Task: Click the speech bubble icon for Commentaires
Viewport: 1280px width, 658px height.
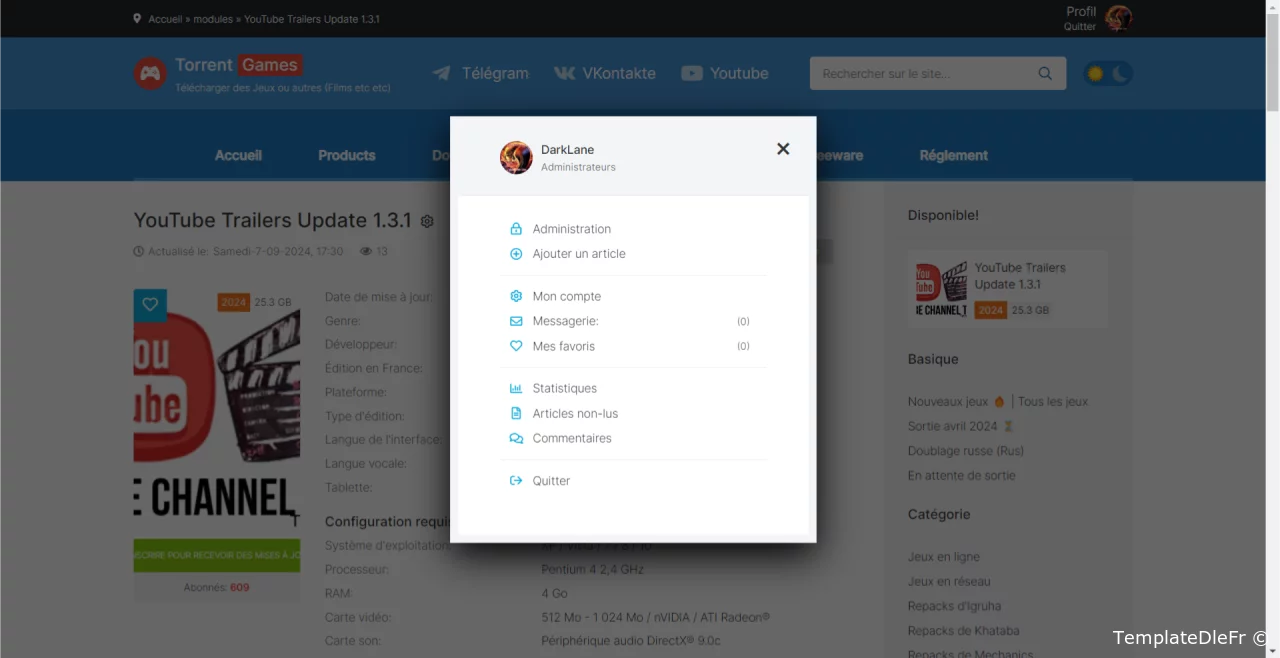Action: (x=516, y=438)
